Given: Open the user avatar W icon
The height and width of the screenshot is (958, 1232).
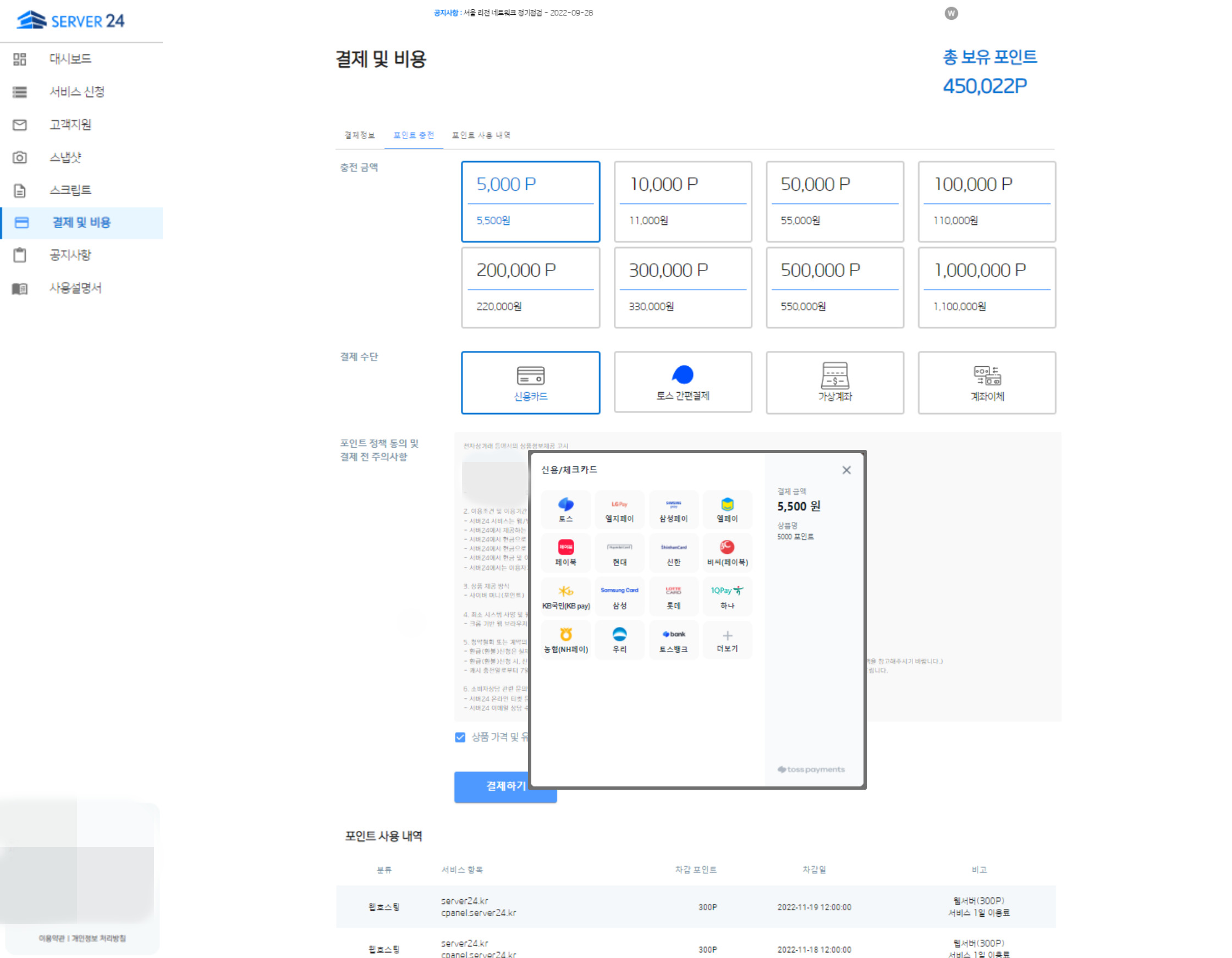Looking at the screenshot, I should coord(951,13).
